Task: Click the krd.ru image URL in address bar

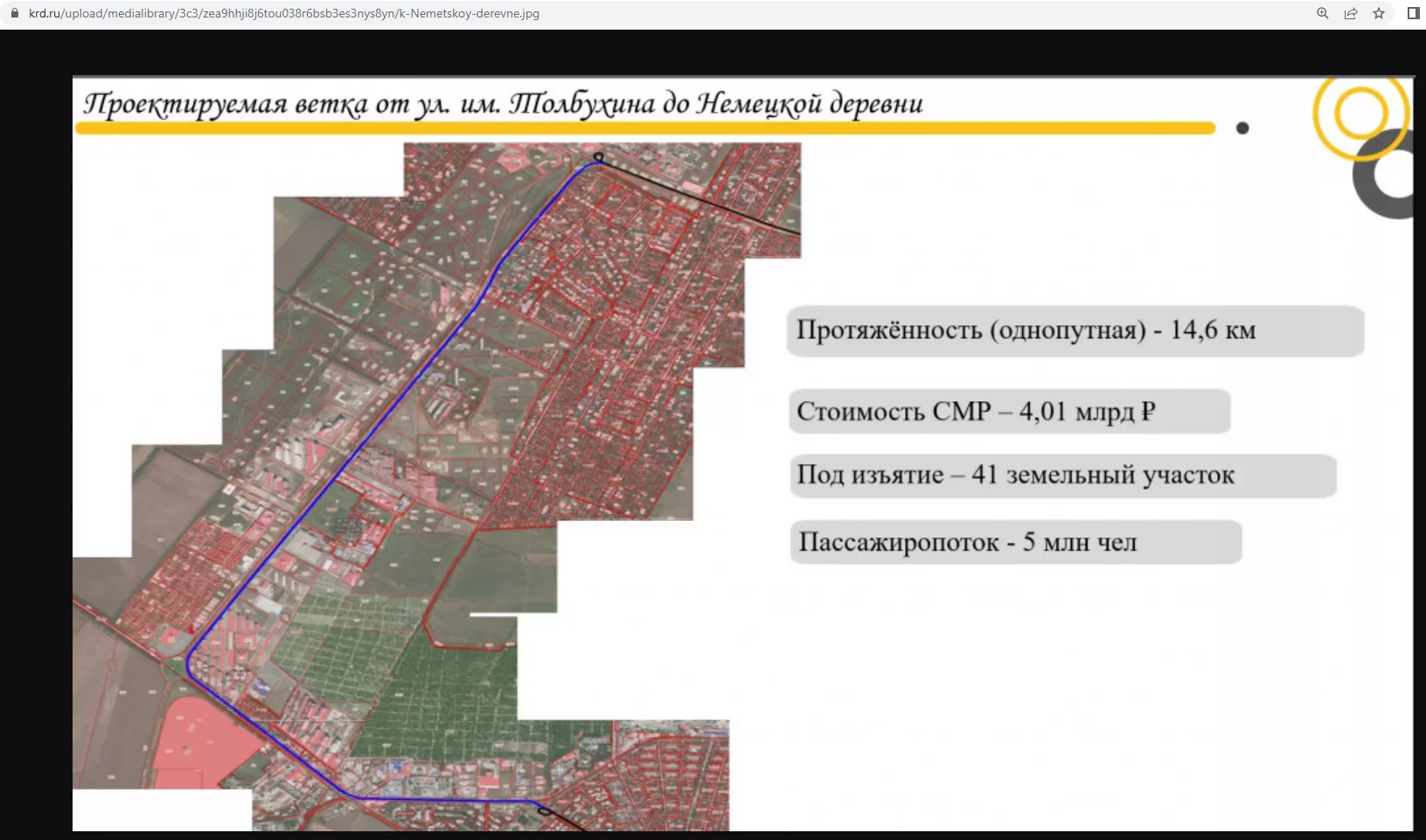Action: coord(284,13)
